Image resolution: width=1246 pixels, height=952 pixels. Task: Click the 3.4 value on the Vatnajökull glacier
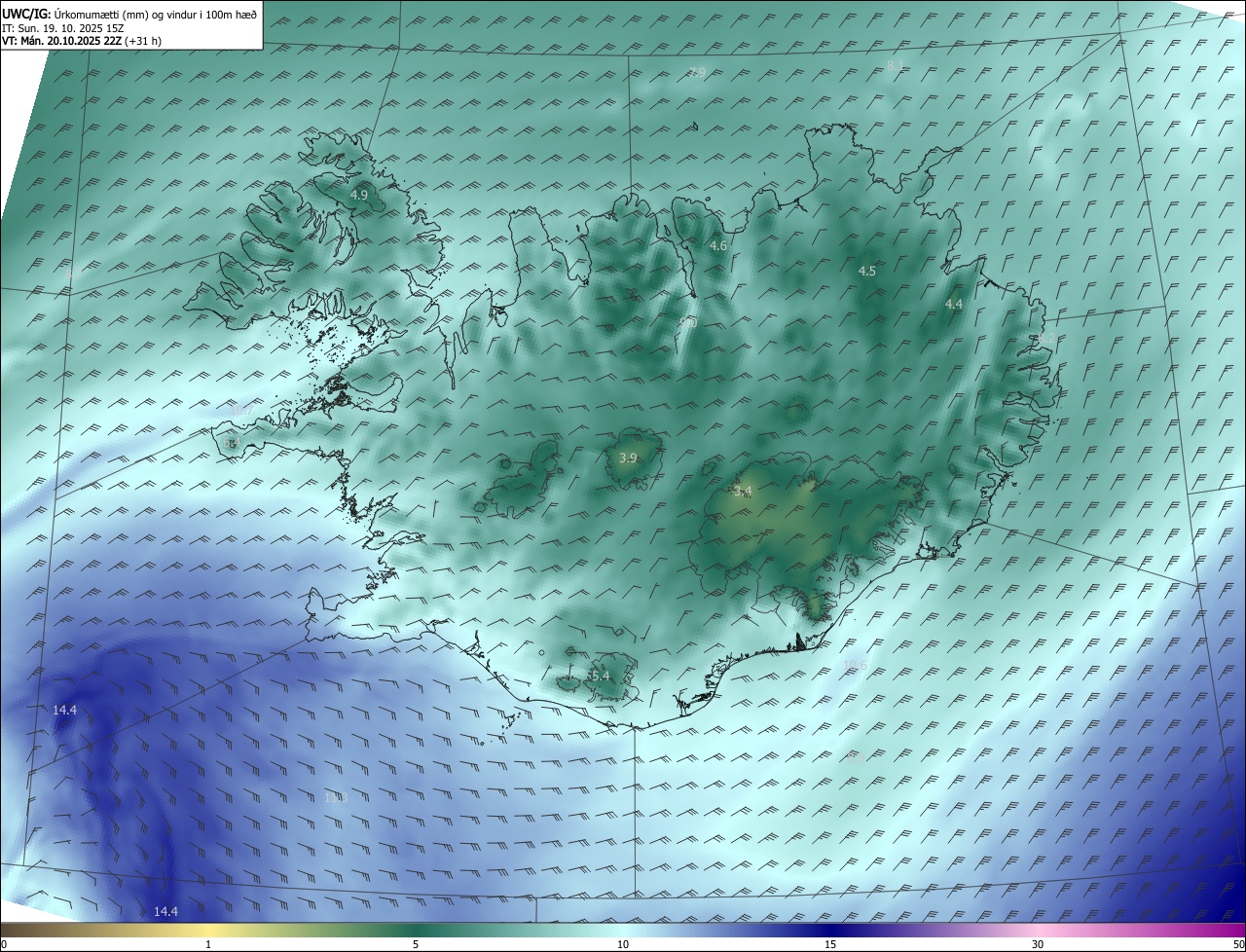(744, 492)
